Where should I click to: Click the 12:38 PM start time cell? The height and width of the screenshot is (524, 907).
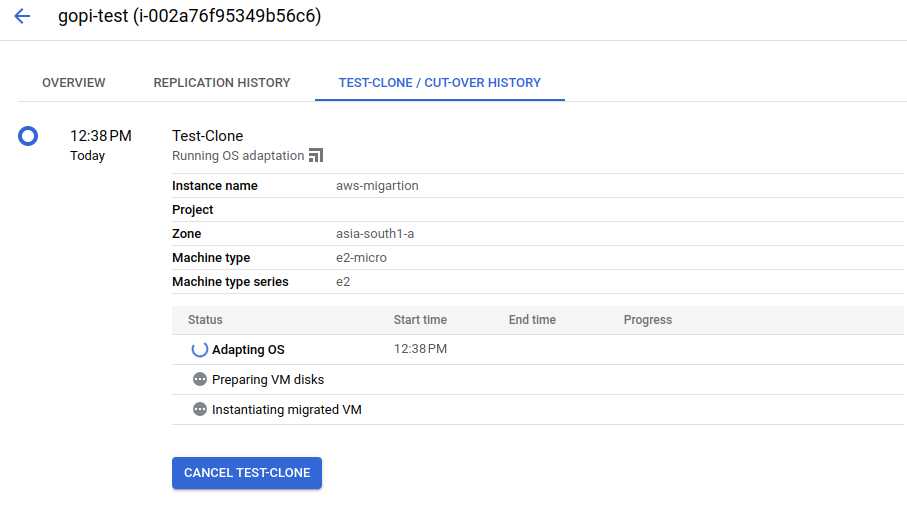(421, 349)
